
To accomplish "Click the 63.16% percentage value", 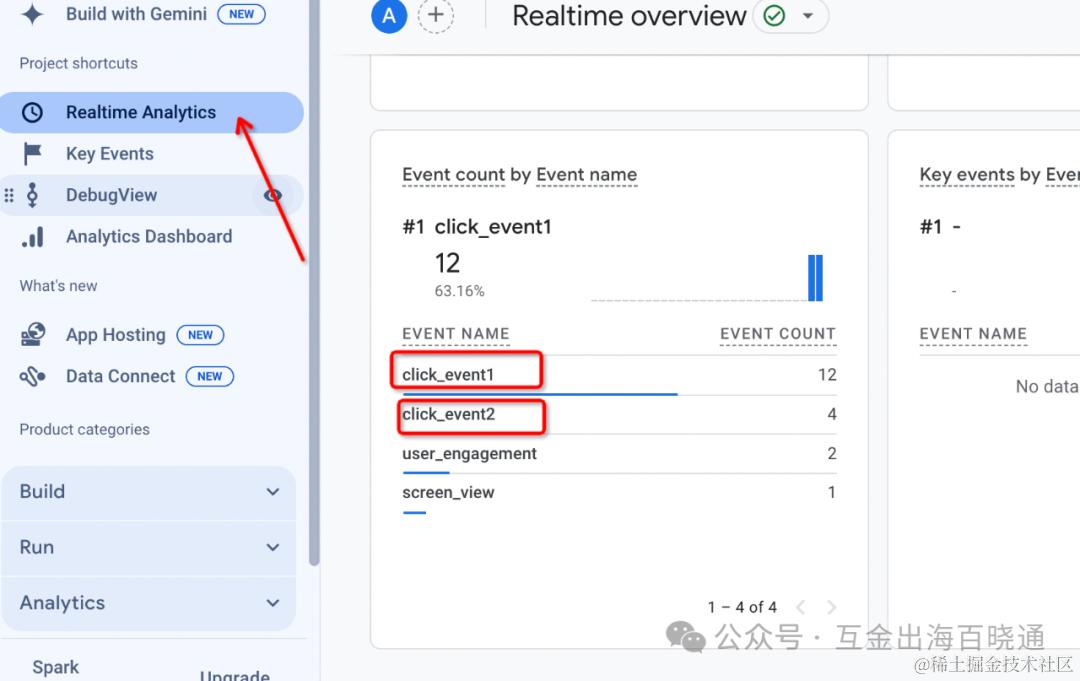I will [459, 291].
